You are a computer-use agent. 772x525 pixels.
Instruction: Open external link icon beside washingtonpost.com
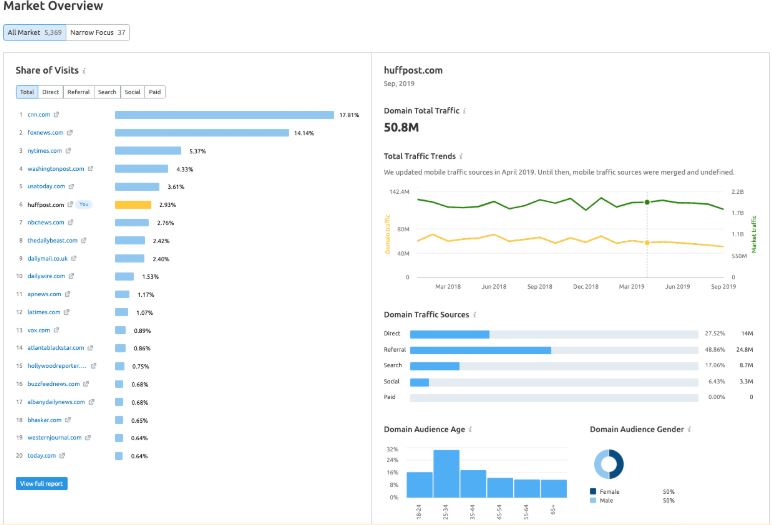click(90, 168)
